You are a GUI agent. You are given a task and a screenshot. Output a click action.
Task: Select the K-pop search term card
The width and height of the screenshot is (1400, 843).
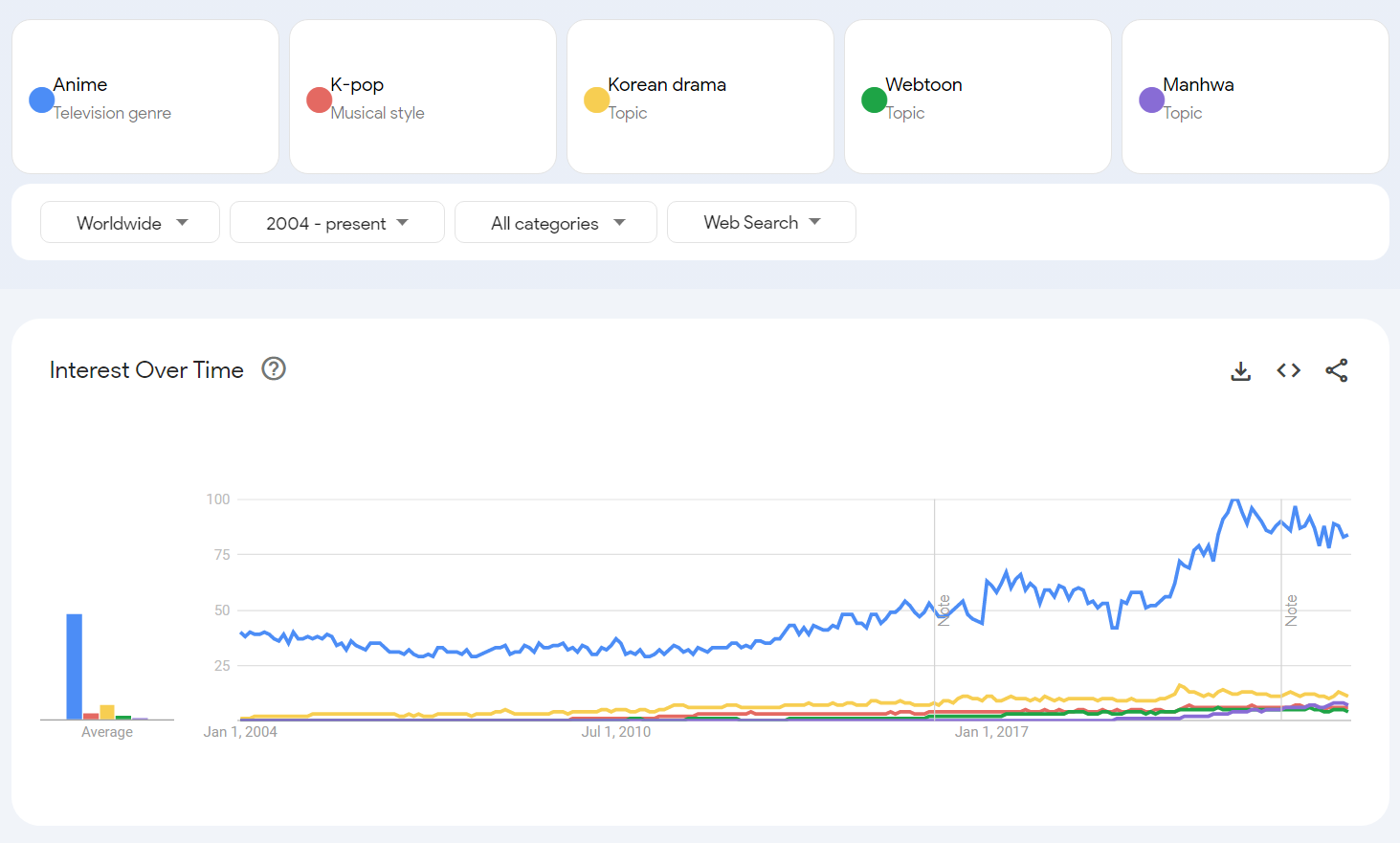(x=423, y=97)
